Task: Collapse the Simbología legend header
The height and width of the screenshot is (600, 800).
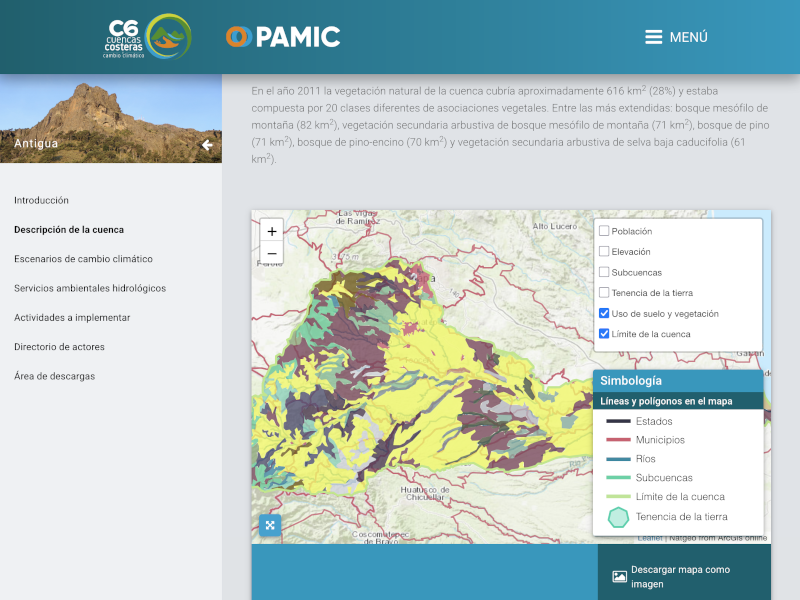Action: [x=677, y=381]
